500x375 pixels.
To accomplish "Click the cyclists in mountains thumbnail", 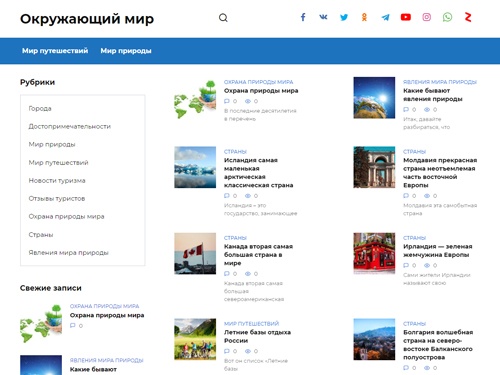I will tap(195, 339).
